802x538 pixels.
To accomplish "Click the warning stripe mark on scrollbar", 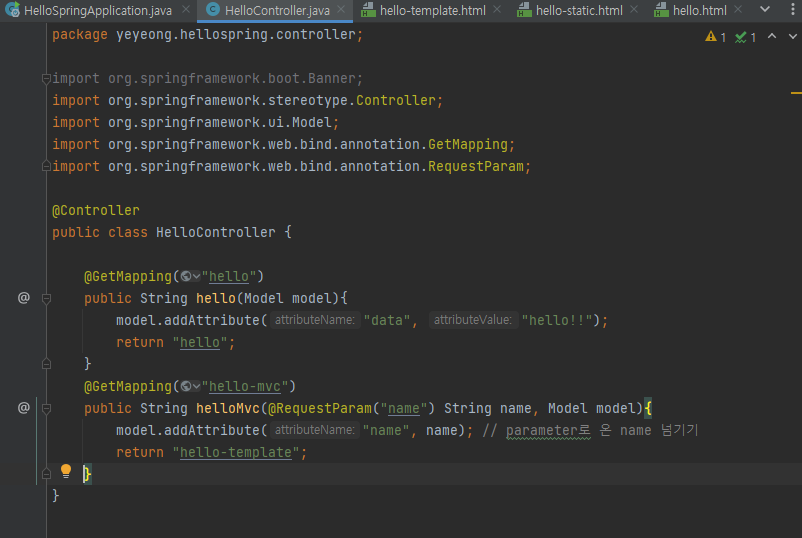I will pyautogui.click(x=796, y=93).
